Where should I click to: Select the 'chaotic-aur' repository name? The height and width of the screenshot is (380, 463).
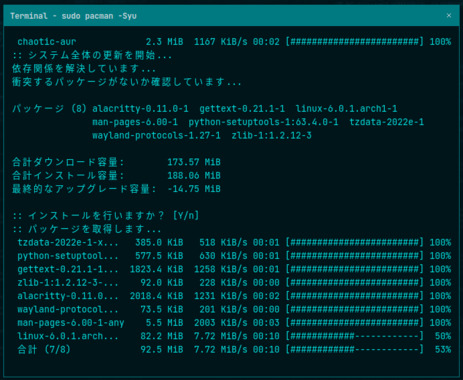(47, 42)
